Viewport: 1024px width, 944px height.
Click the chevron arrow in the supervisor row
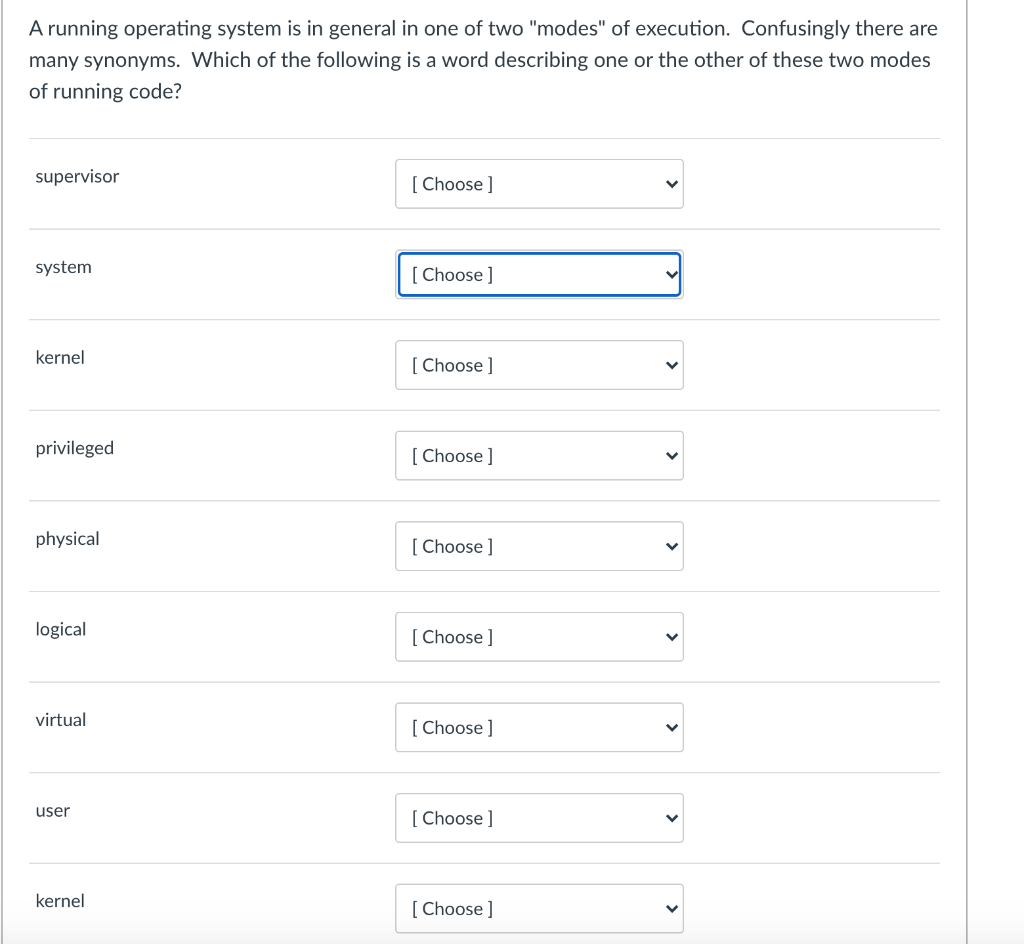pyautogui.click(x=672, y=184)
